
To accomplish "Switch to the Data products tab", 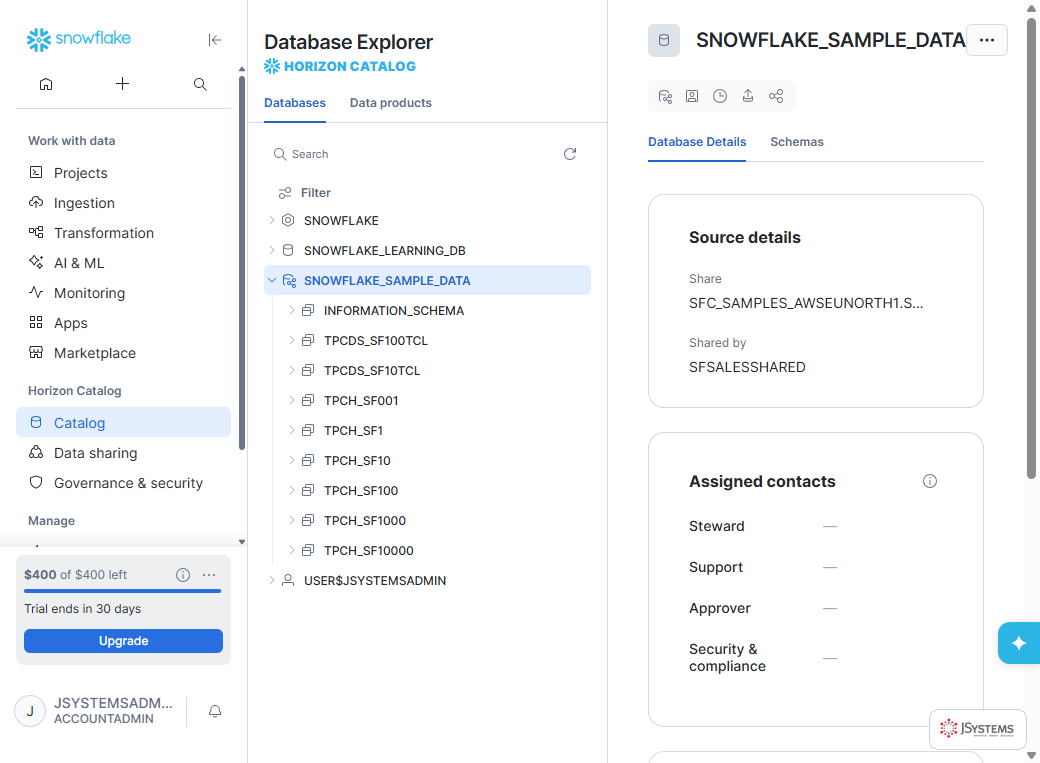I will tap(391, 103).
